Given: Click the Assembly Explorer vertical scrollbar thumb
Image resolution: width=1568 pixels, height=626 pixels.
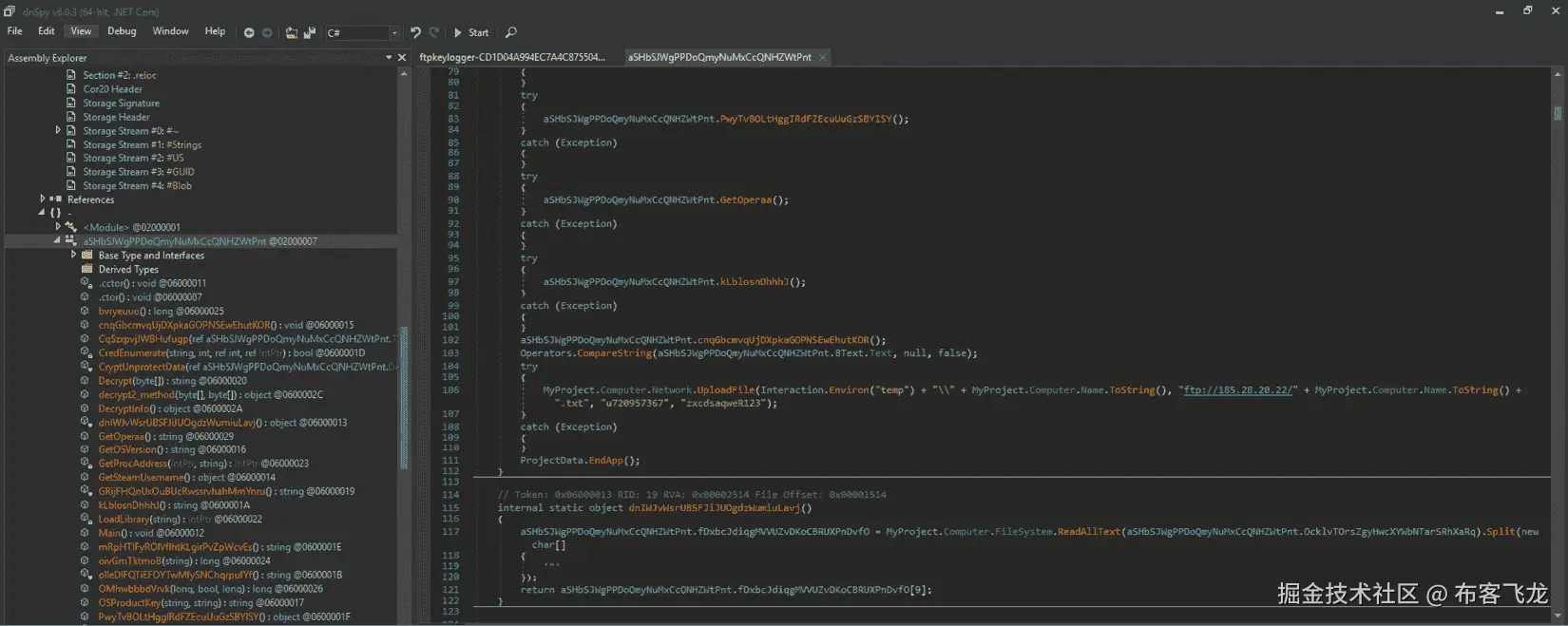Looking at the screenshot, I should [x=404, y=397].
